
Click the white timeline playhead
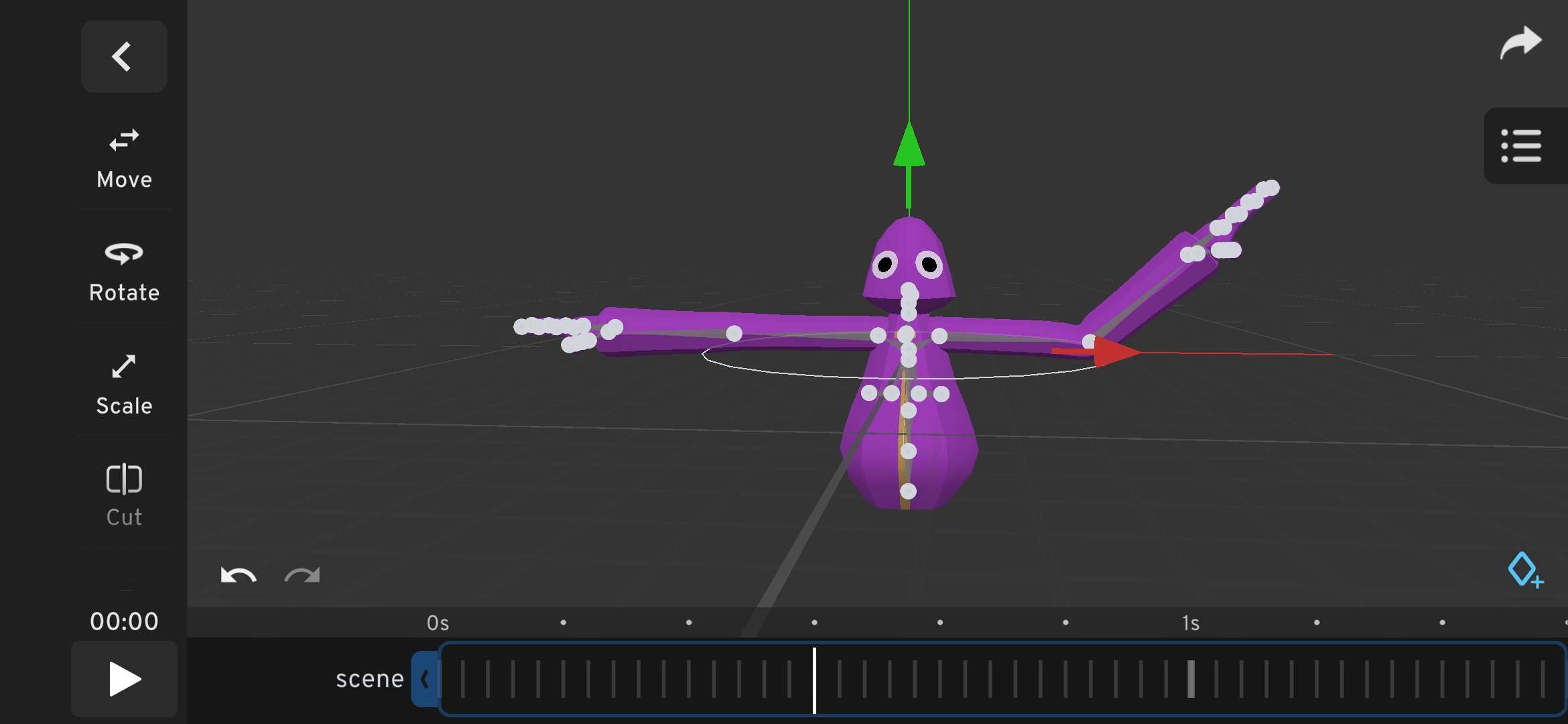[x=814, y=680]
